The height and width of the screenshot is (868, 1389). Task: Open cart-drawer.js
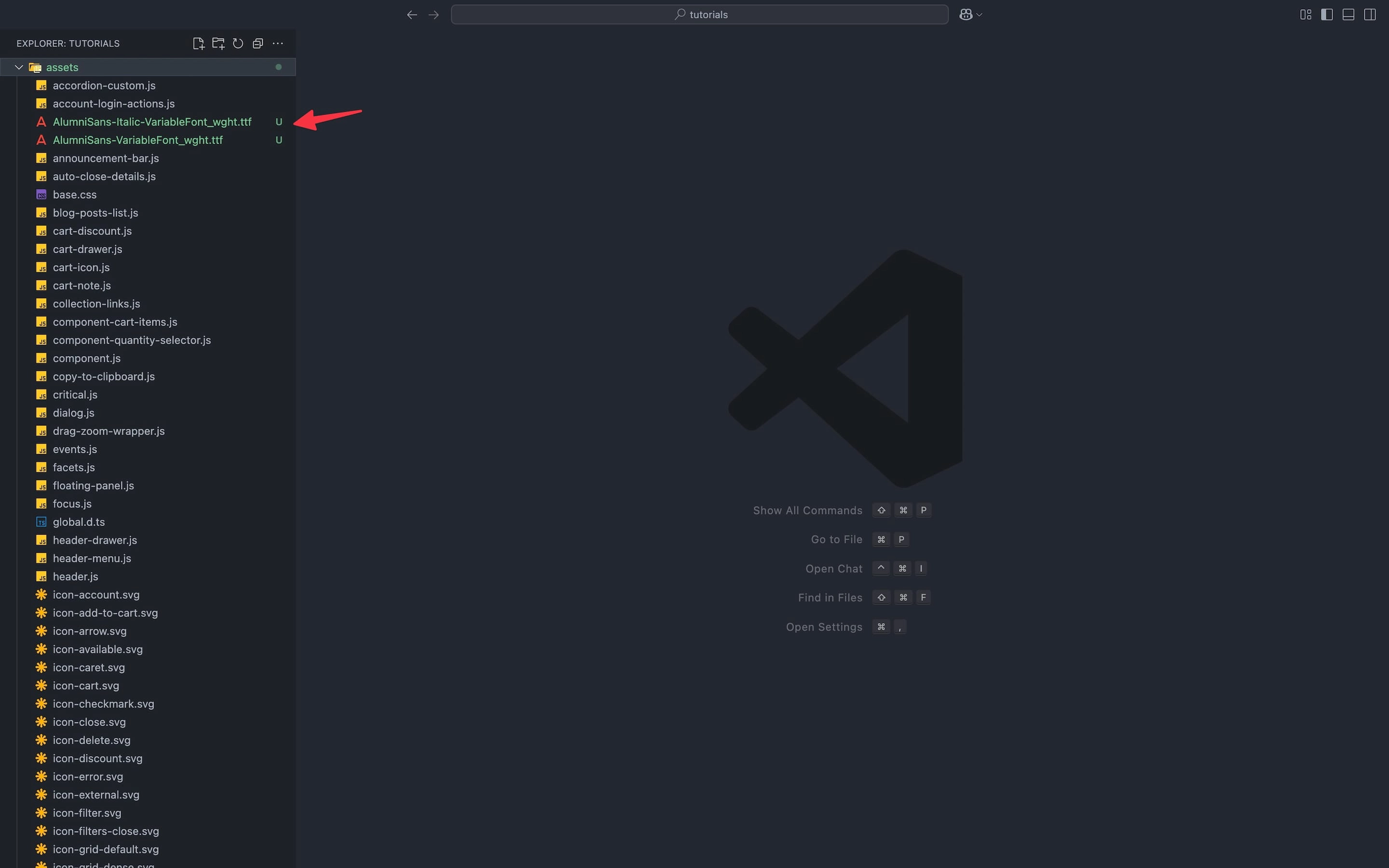pos(148,249)
